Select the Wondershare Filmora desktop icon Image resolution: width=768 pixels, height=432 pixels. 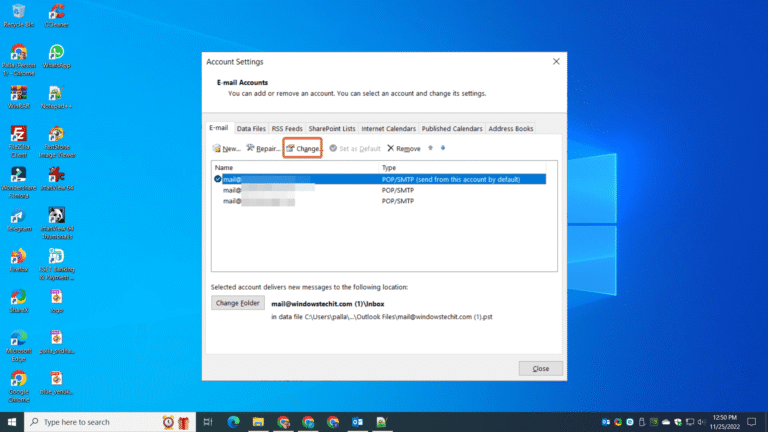[x=19, y=182]
